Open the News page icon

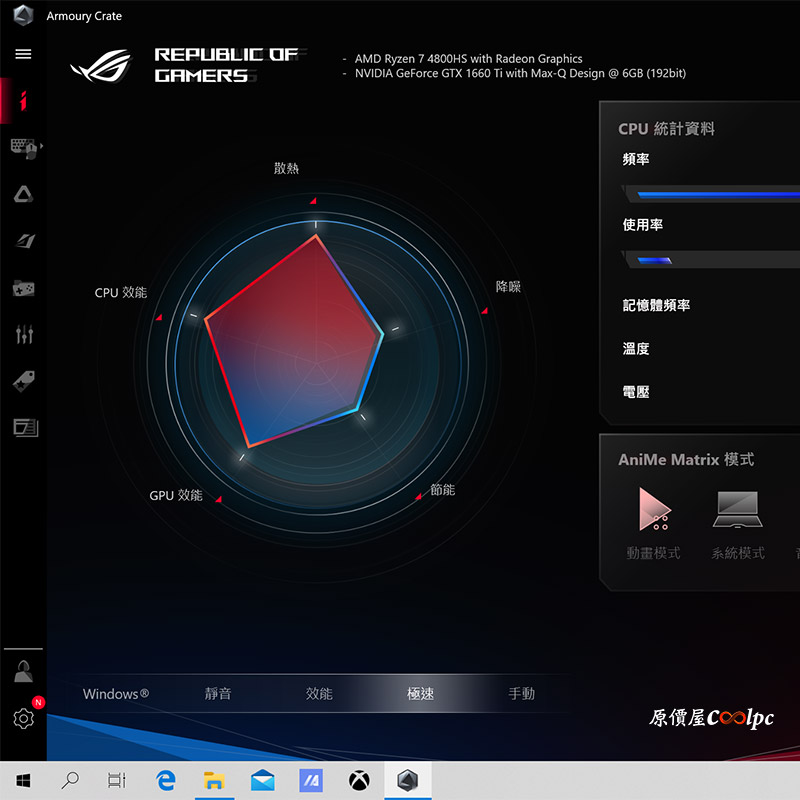[x=26, y=428]
